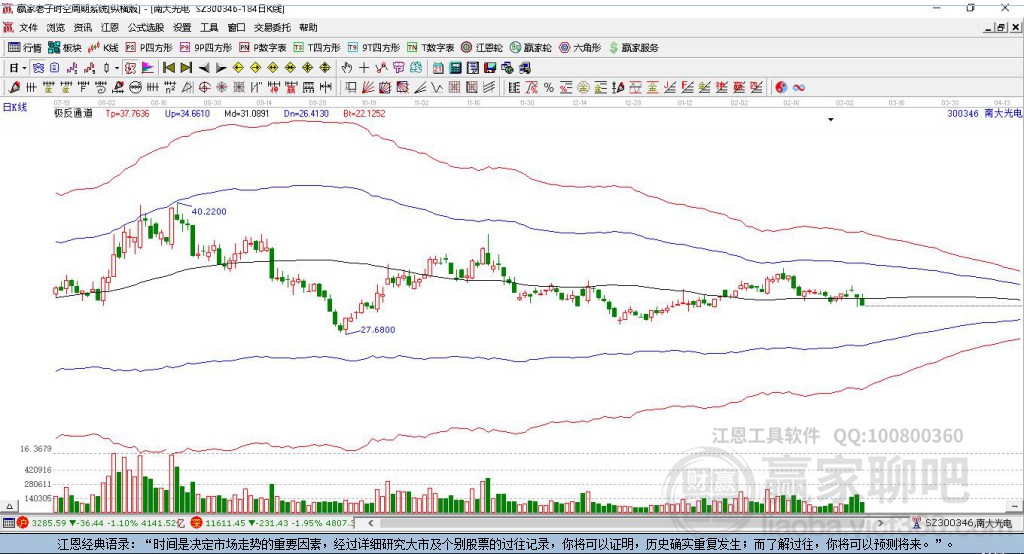Click the 40.2200 high price label
Viewport: 1024px width, 554px height.
click(x=209, y=212)
